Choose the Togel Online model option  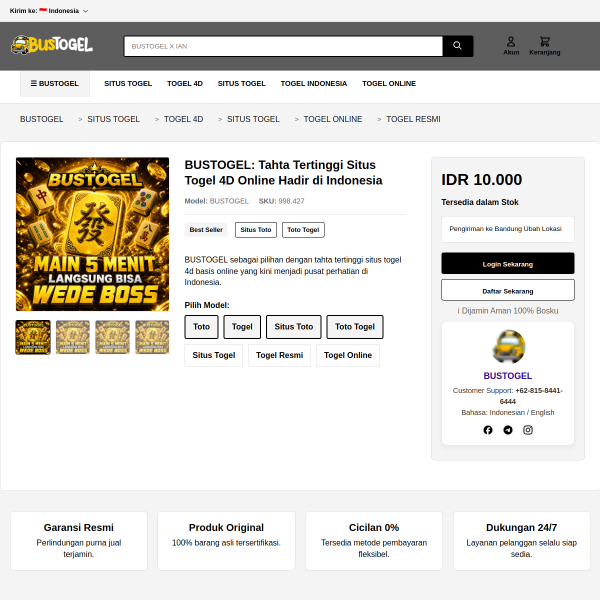(348, 355)
